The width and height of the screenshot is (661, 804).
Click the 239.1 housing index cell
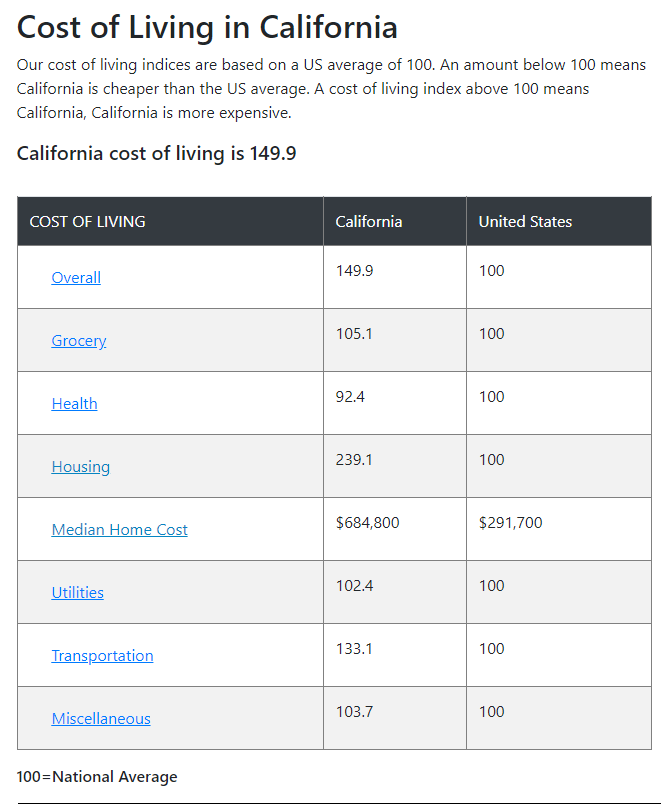[354, 460]
